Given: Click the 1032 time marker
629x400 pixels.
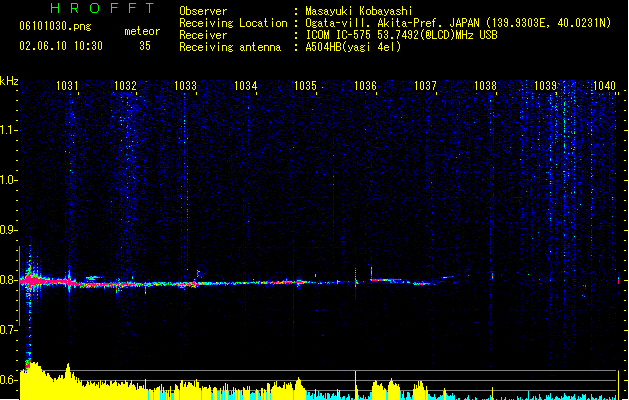Looking at the screenshot, I should pos(126,86).
